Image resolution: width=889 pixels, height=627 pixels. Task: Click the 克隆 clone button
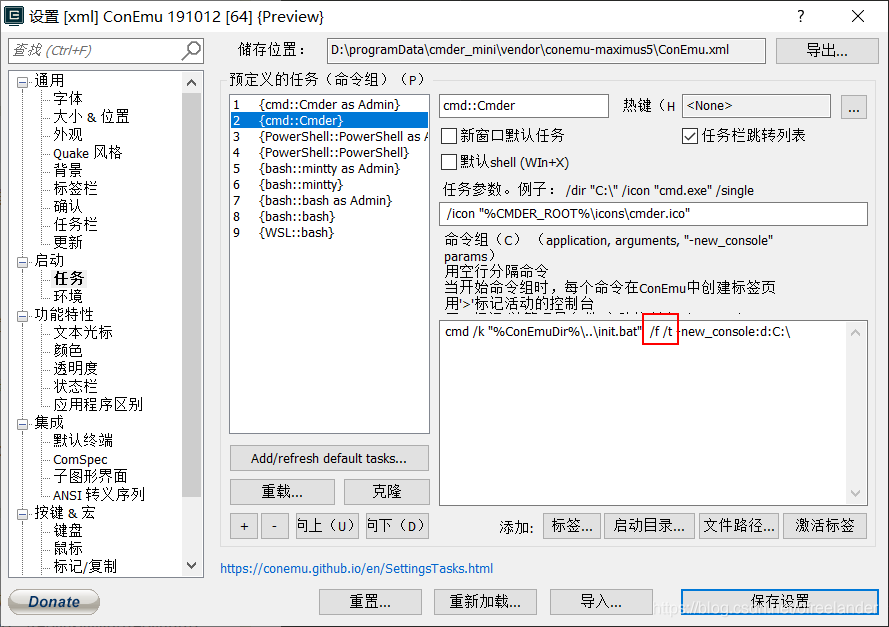[x=387, y=492]
